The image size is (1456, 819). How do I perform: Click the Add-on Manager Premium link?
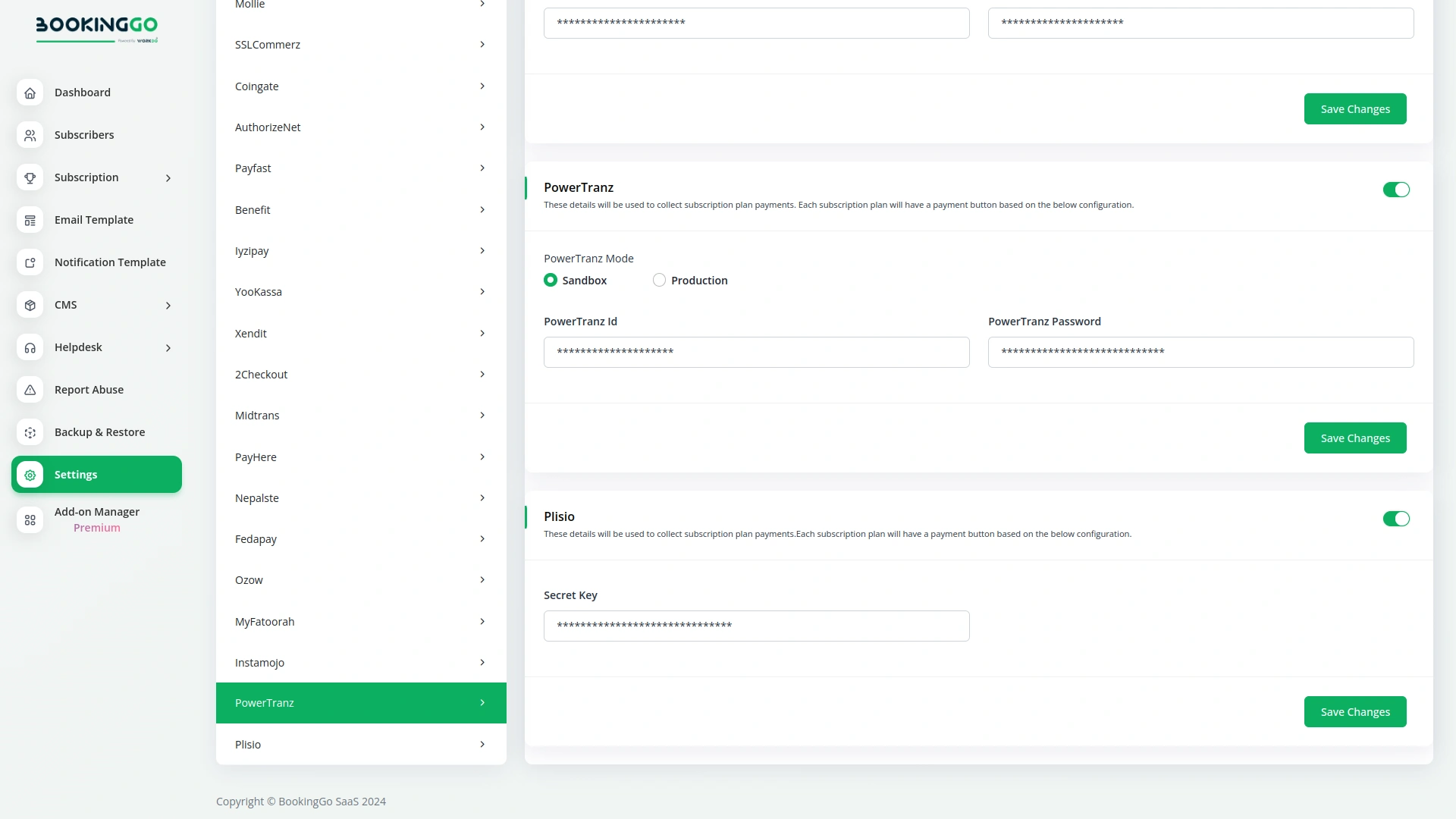96,519
